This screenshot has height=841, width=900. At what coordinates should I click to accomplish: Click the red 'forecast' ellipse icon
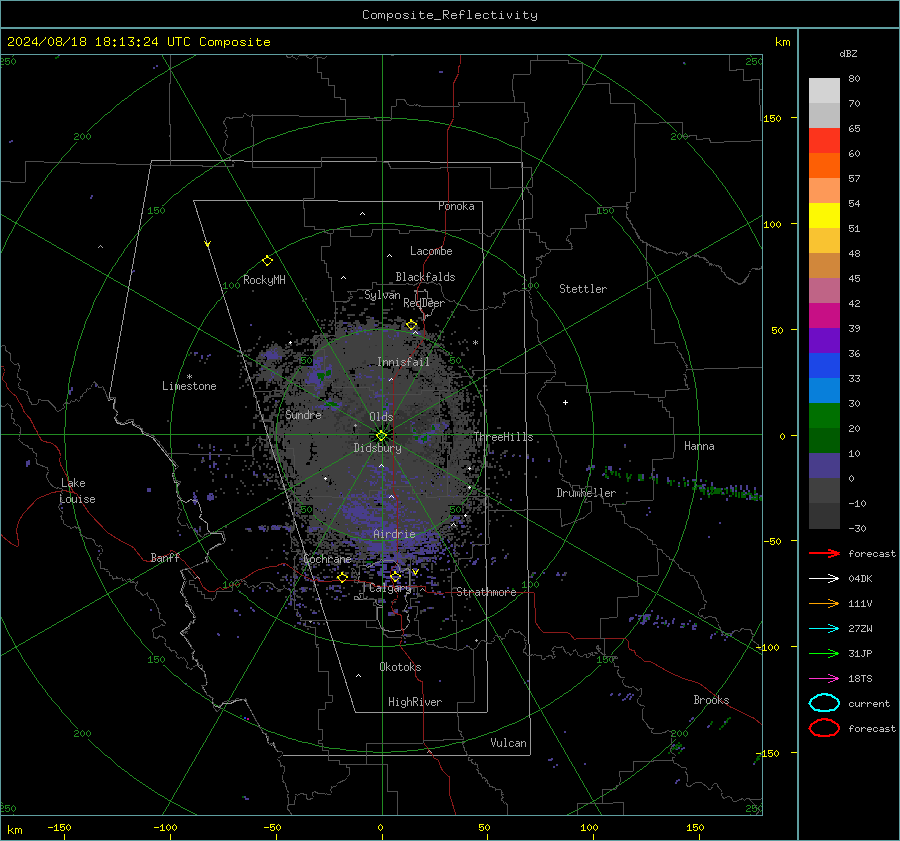coord(824,728)
